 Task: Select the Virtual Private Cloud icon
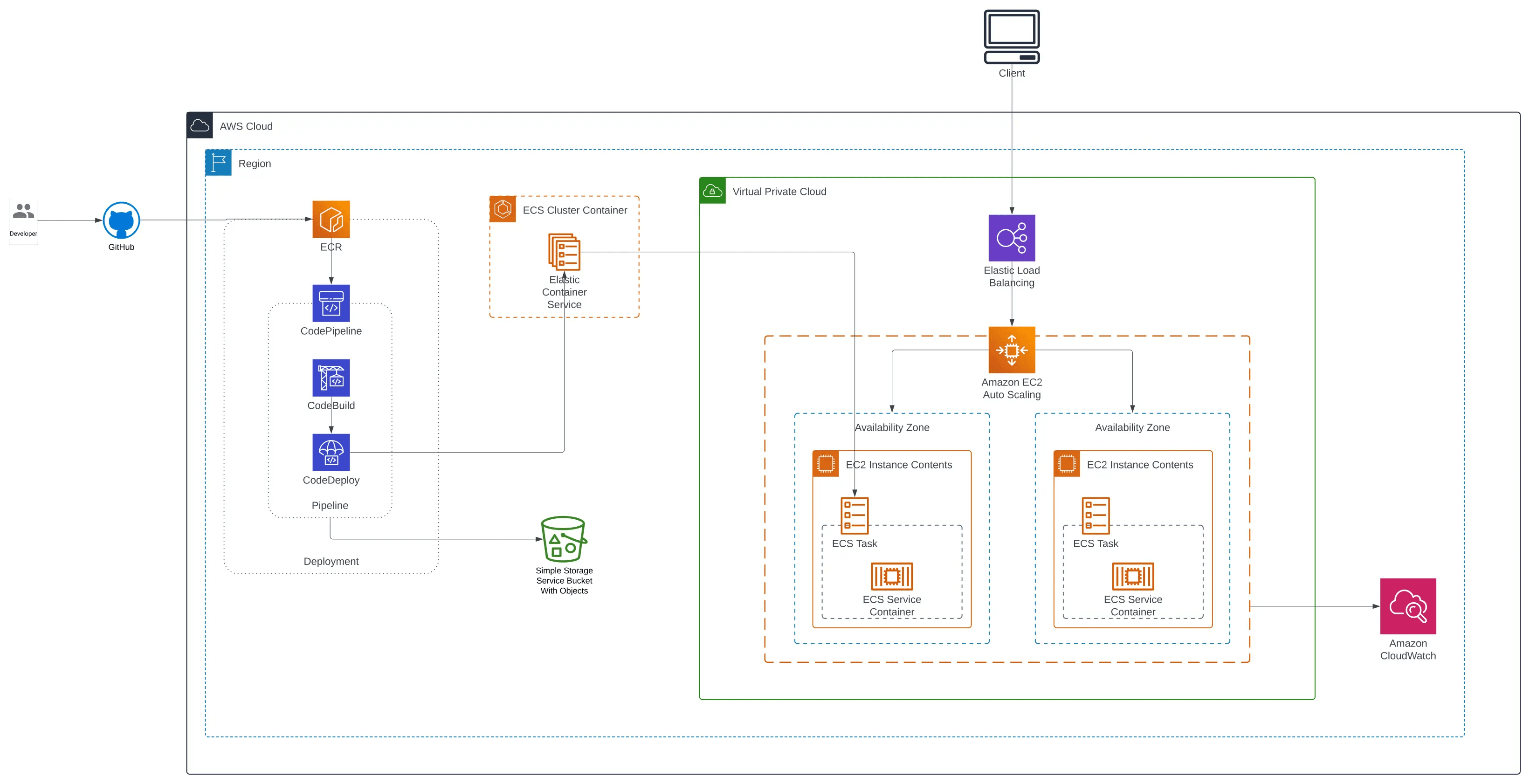point(712,191)
